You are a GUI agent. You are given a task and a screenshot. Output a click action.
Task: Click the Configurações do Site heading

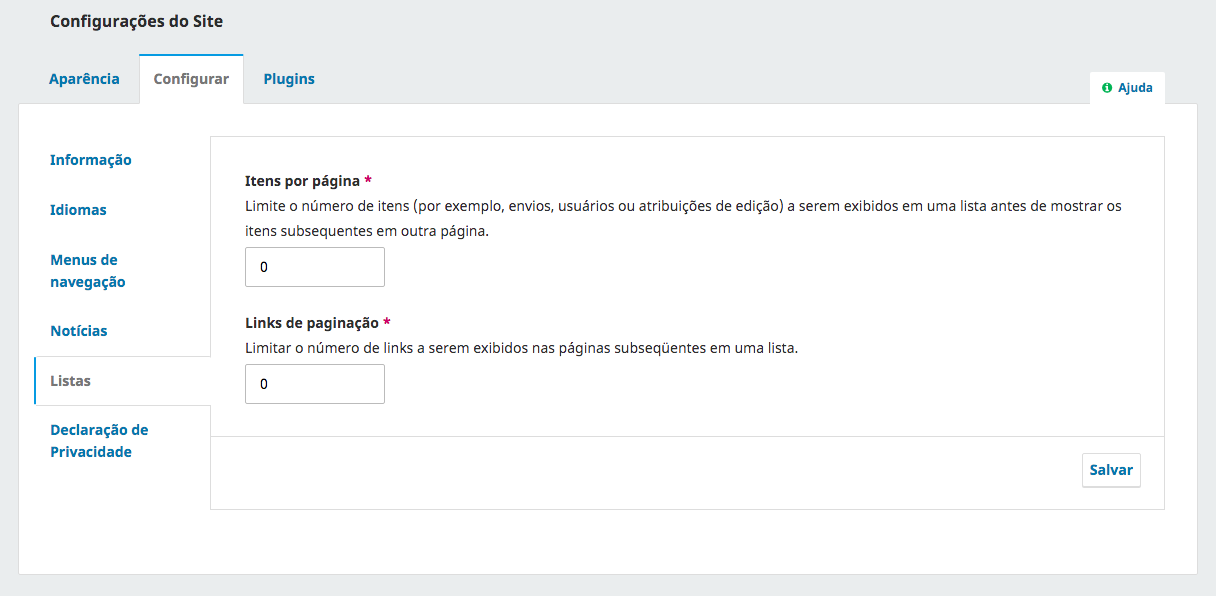pyautogui.click(x=137, y=21)
